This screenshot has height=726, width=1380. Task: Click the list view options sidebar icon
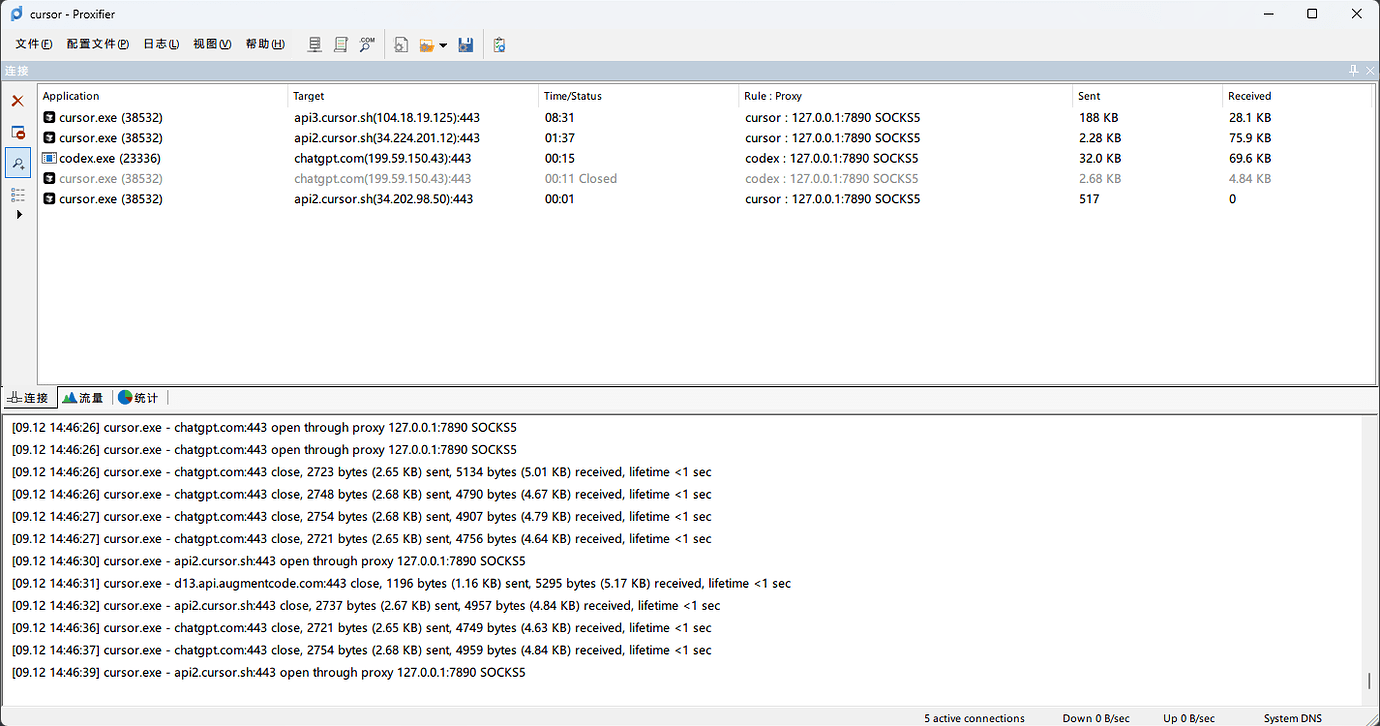tap(18, 194)
